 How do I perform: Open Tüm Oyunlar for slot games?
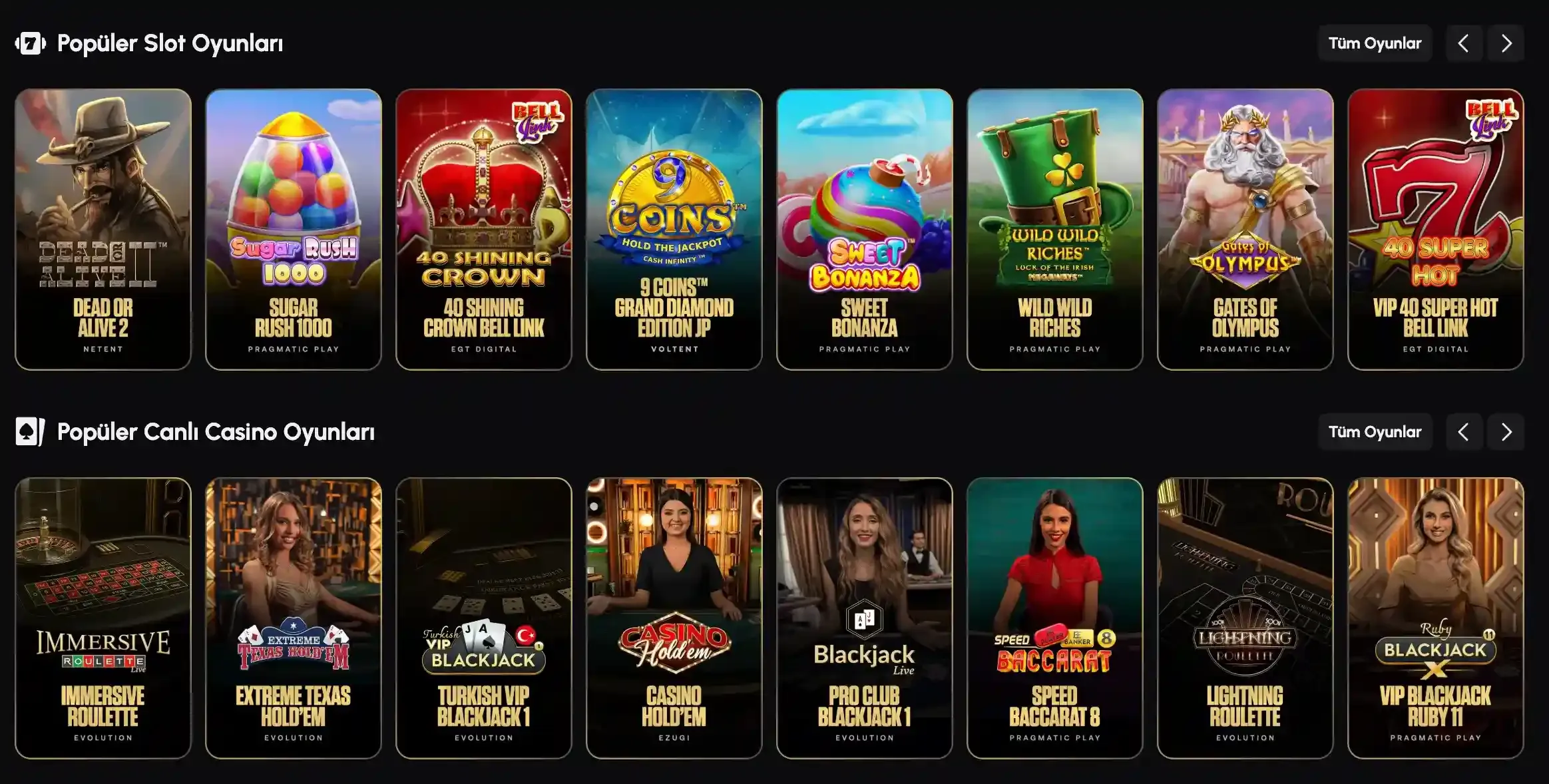1375,43
